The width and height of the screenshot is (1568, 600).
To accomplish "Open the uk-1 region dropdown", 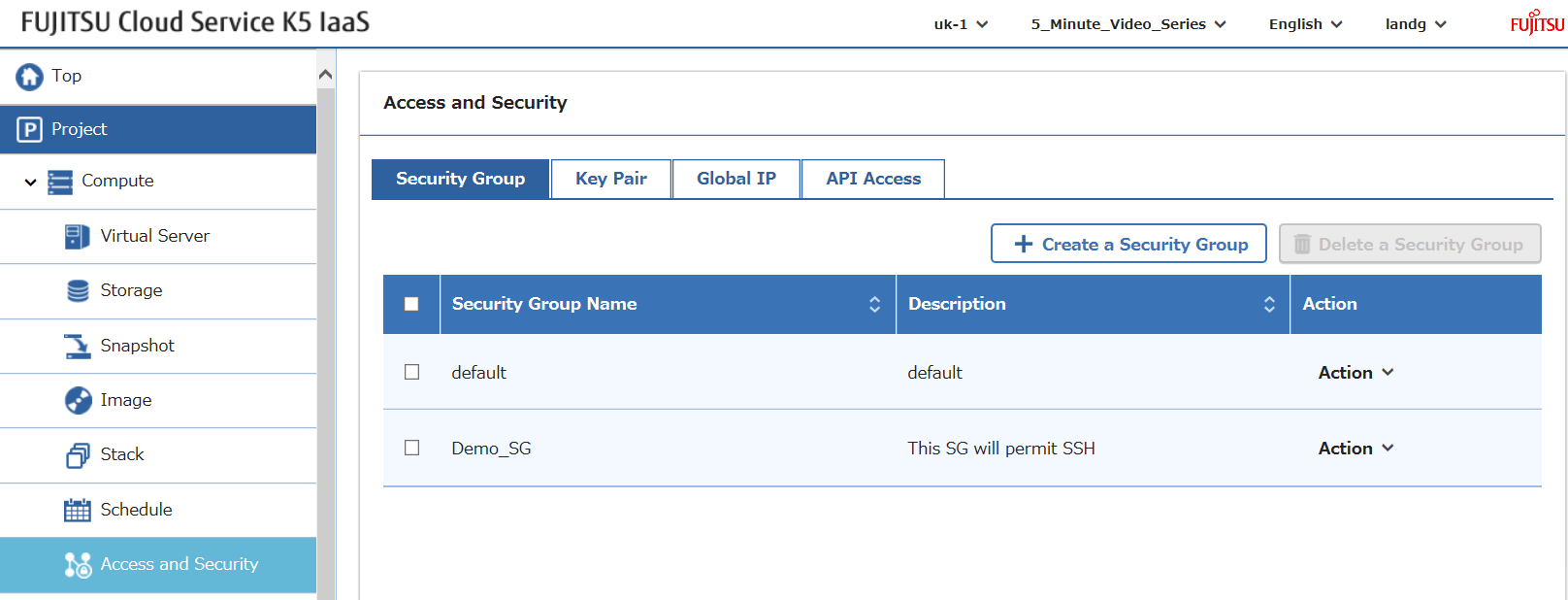I will pos(961,24).
